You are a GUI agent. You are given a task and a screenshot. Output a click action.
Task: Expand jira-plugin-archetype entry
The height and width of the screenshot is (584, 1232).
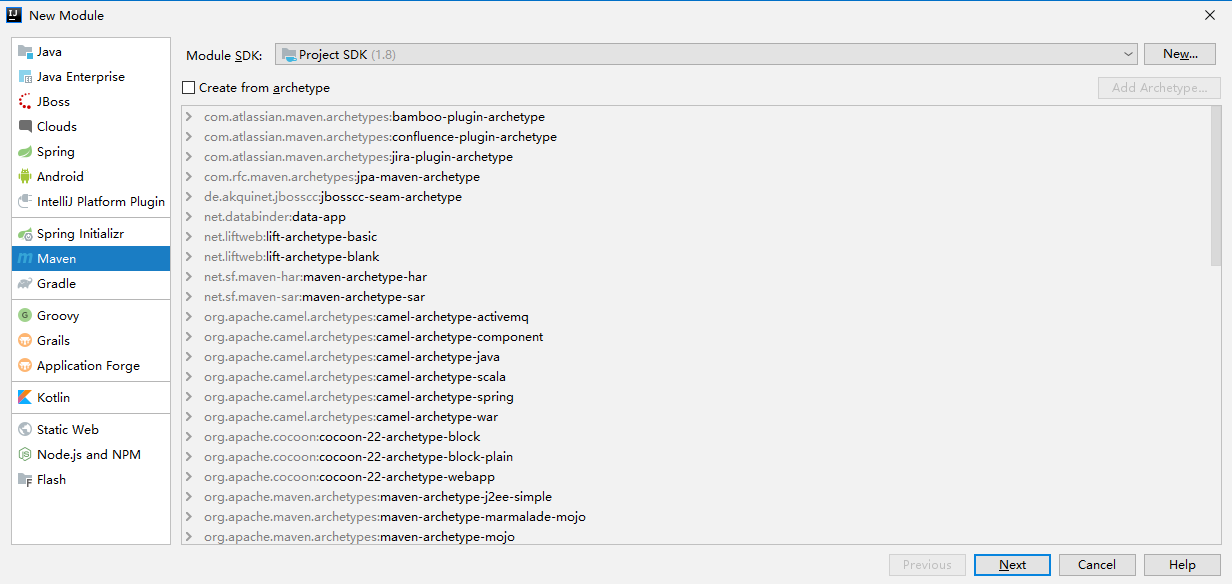coord(189,157)
